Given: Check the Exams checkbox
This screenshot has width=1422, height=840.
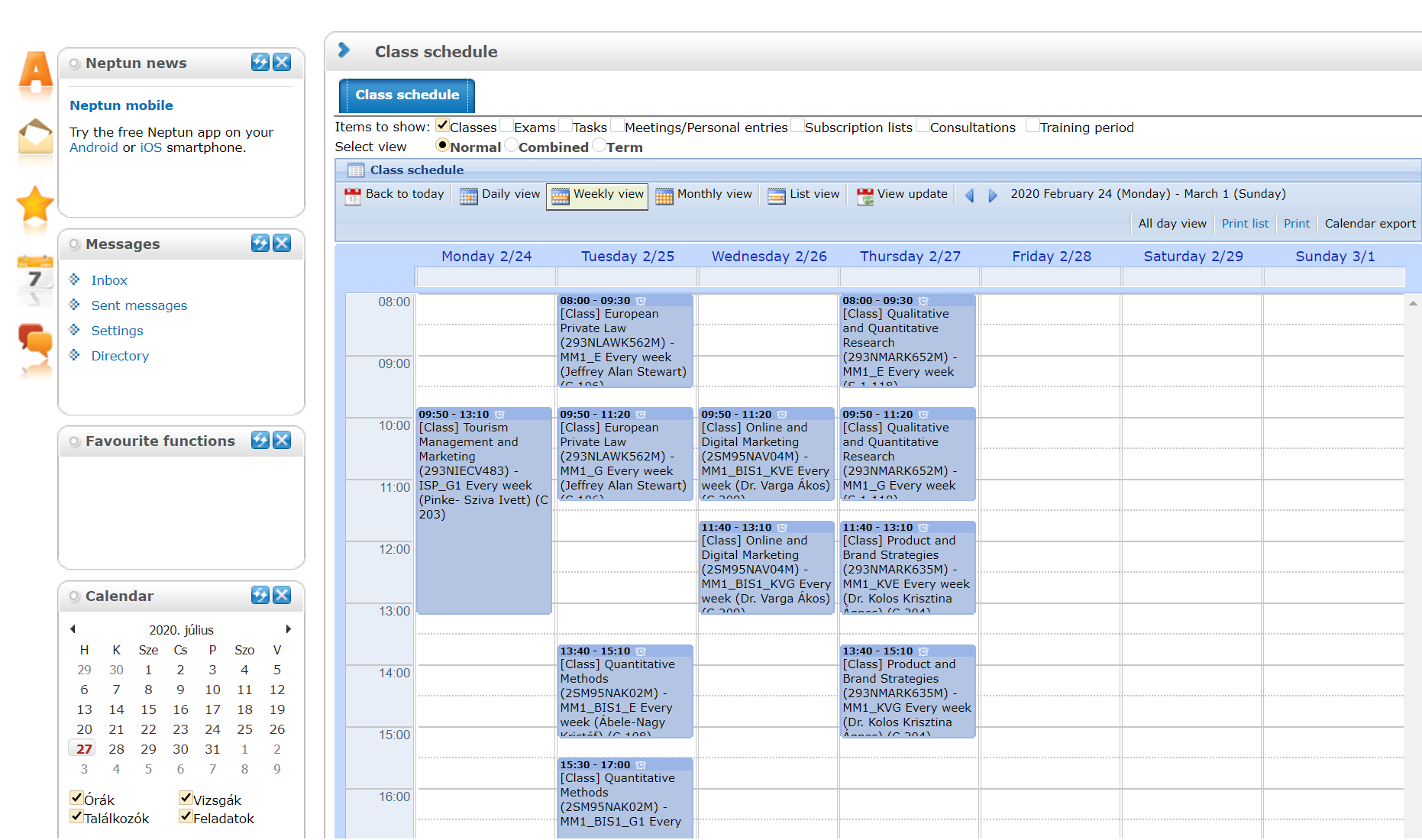Looking at the screenshot, I should (506, 125).
